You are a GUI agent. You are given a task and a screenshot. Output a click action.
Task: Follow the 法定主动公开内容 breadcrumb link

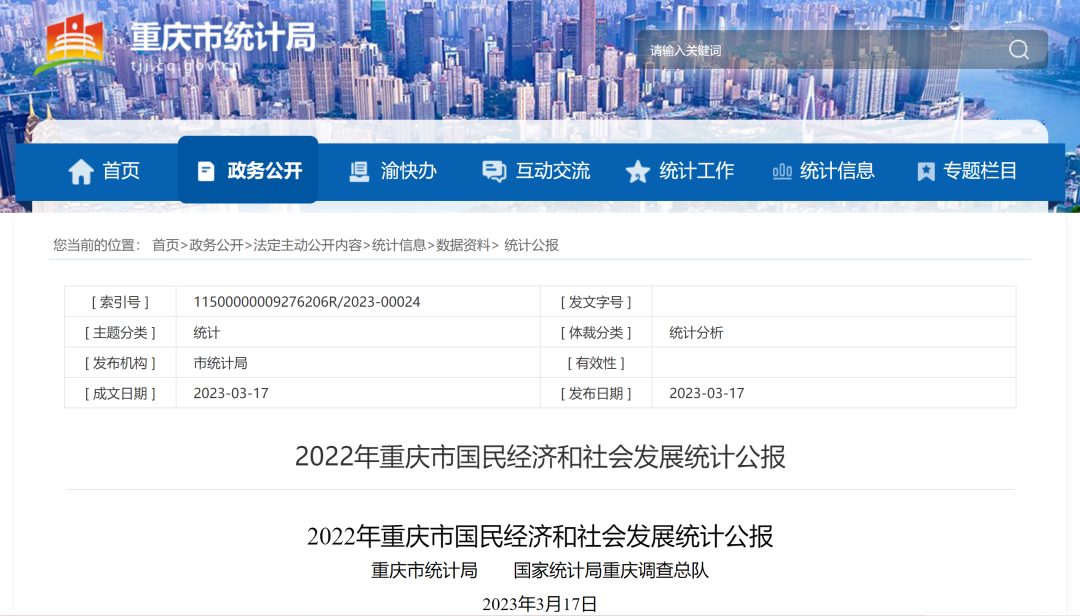click(x=307, y=245)
